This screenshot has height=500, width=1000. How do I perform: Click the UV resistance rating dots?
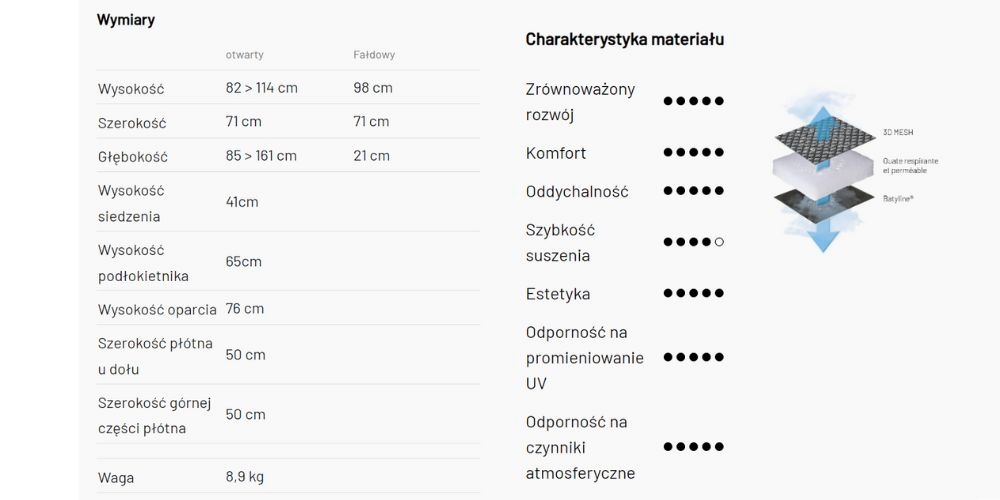click(693, 357)
